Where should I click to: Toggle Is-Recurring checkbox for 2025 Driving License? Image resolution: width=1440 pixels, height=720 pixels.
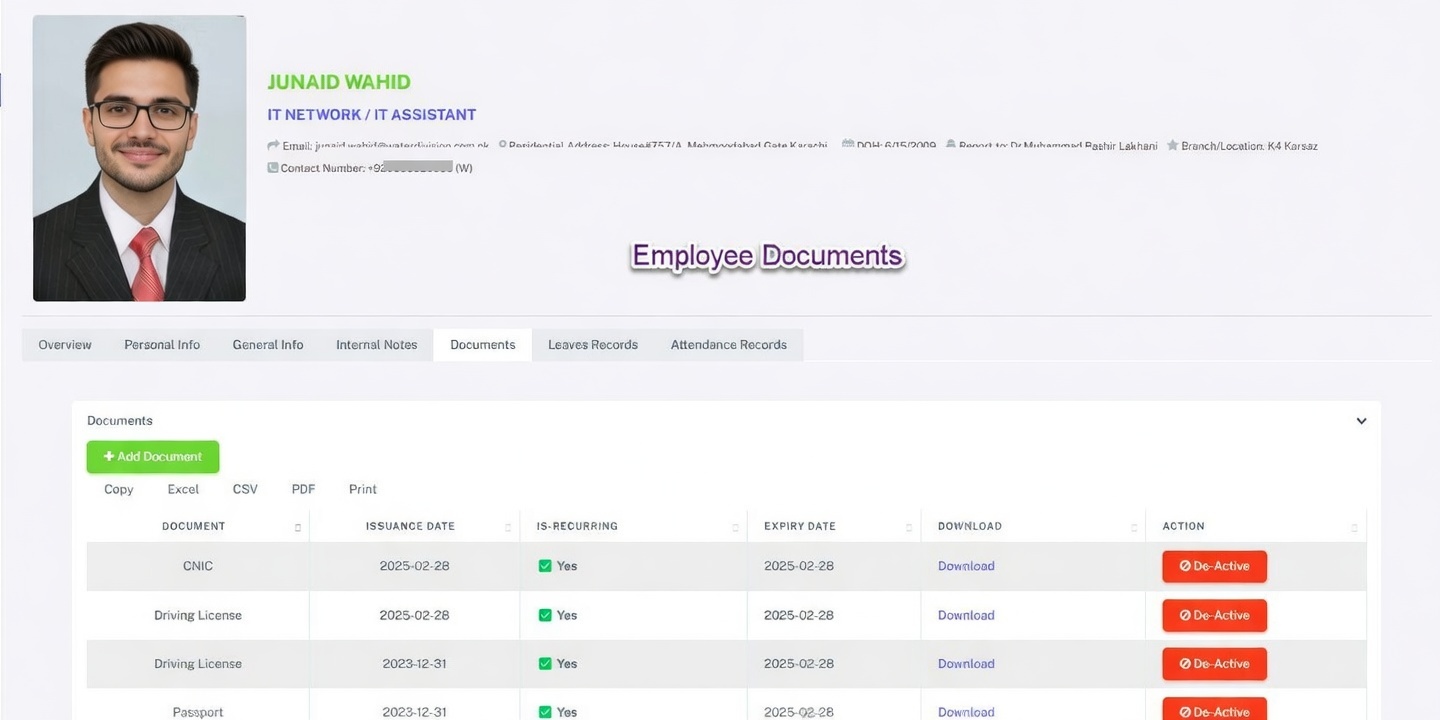(x=545, y=615)
